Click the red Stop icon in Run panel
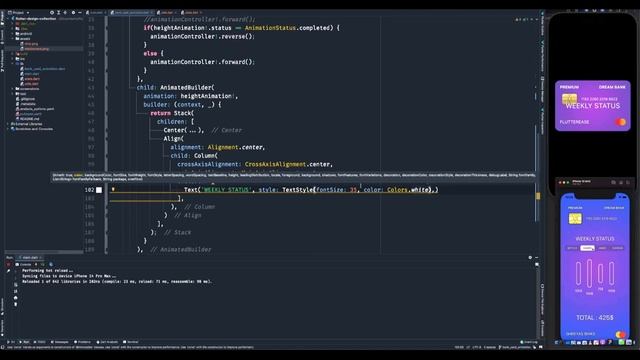The image size is (640, 360). coord(8,264)
